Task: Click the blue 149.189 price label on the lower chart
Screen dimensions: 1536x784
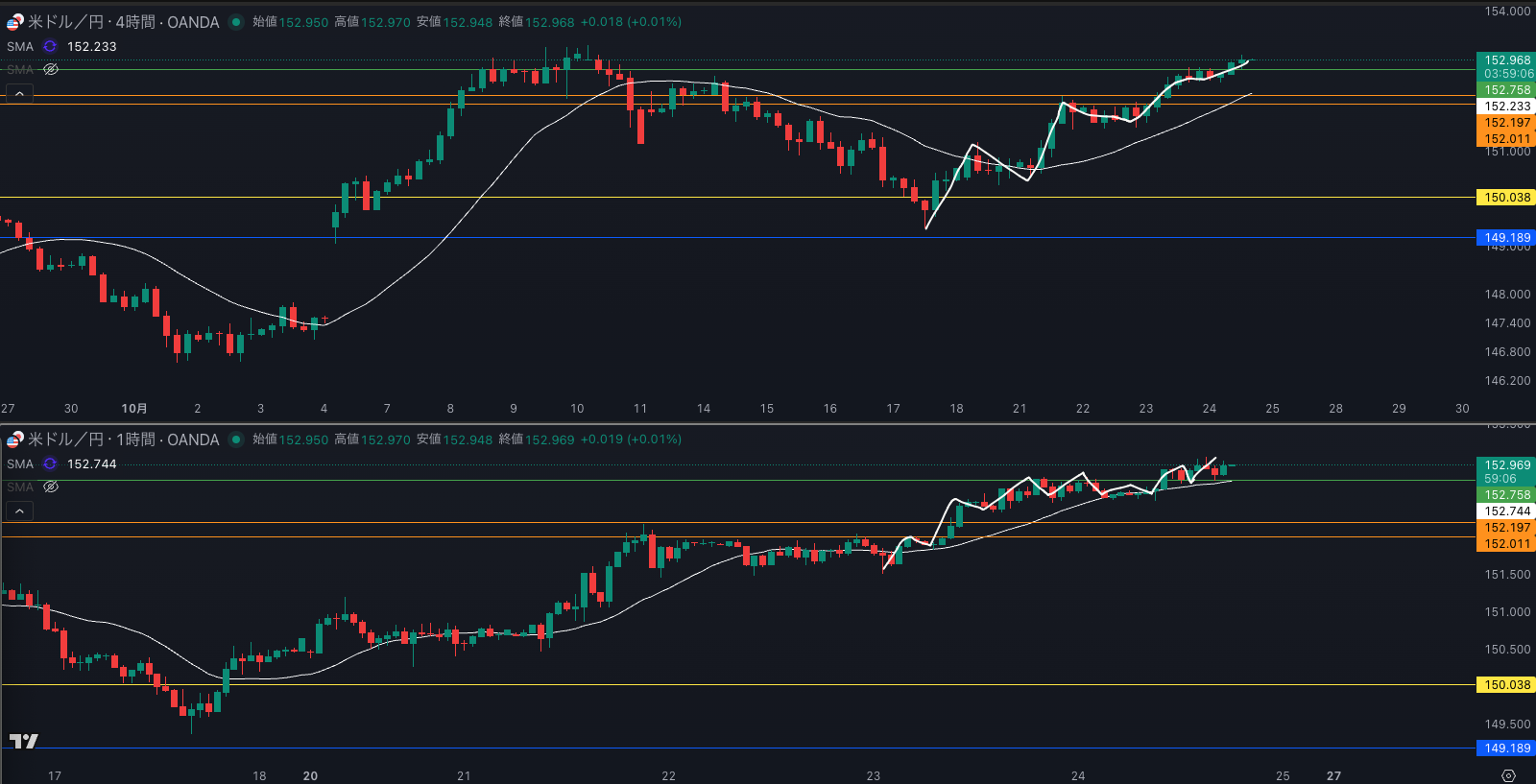Action: click(1506, 748)
